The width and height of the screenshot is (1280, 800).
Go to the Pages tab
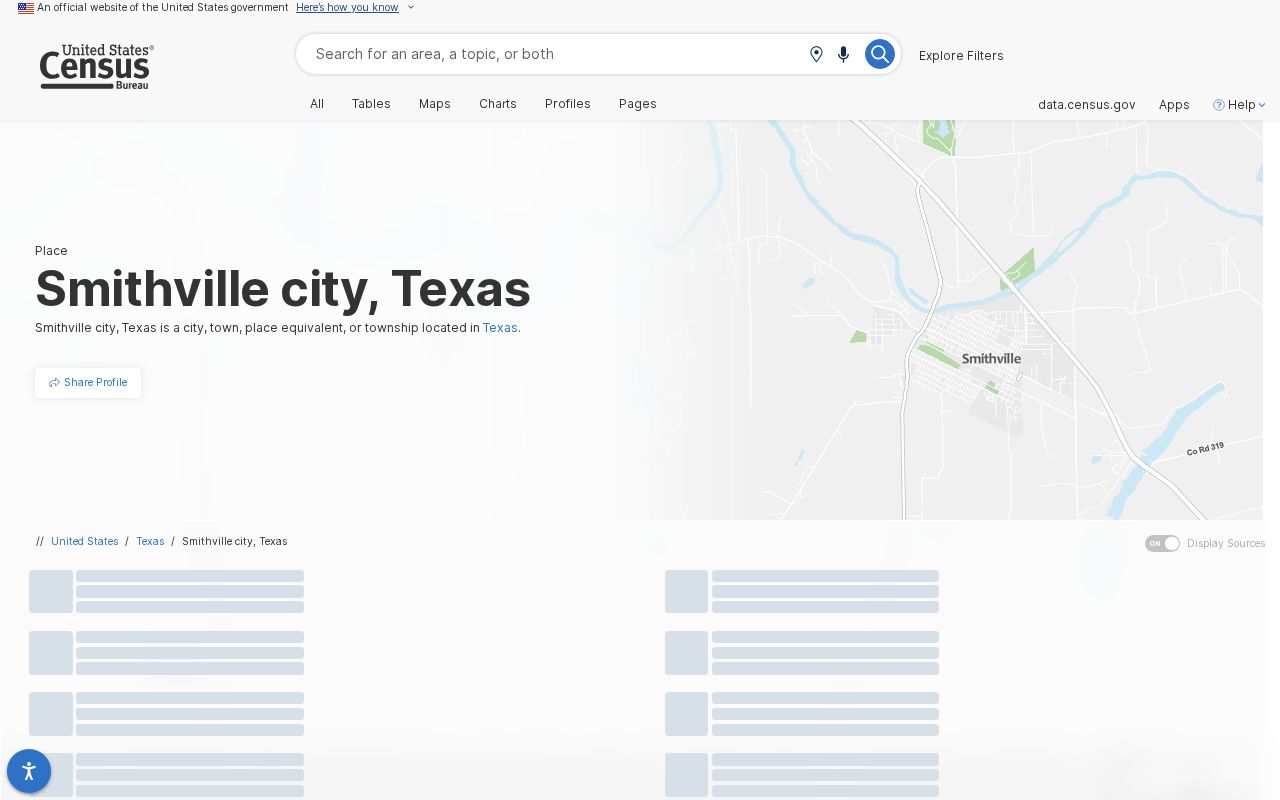638,104
